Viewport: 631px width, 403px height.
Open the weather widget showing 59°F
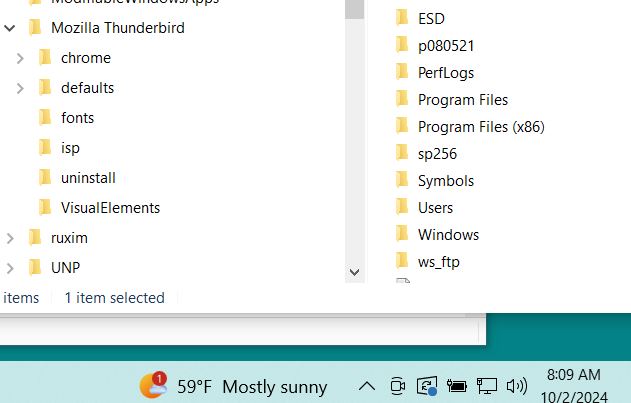tap(233, 386)
